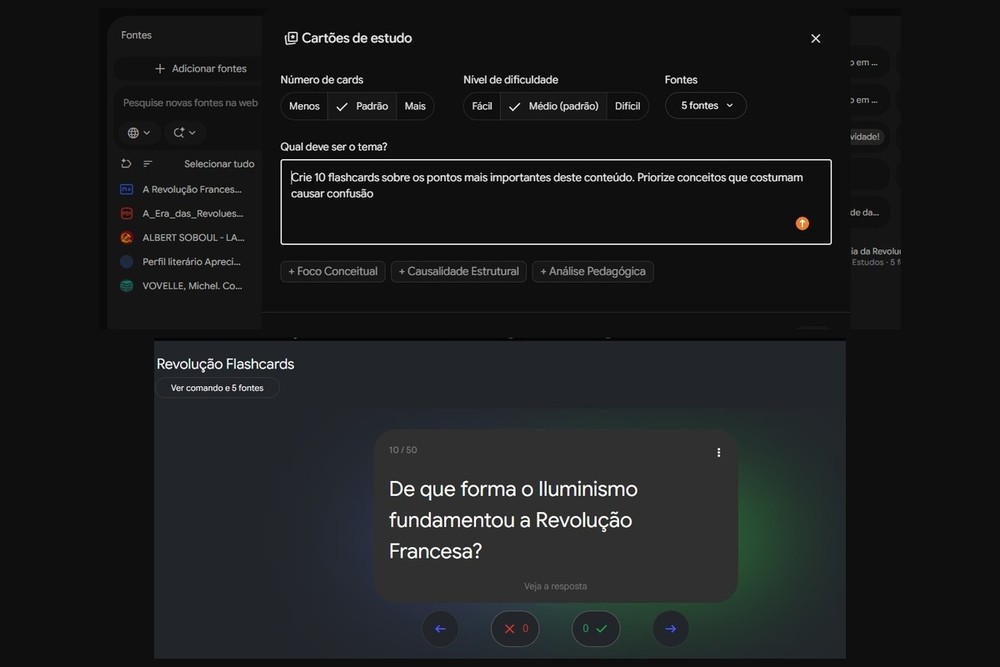Click the Fontes panel heading

[x=136, y=35]
